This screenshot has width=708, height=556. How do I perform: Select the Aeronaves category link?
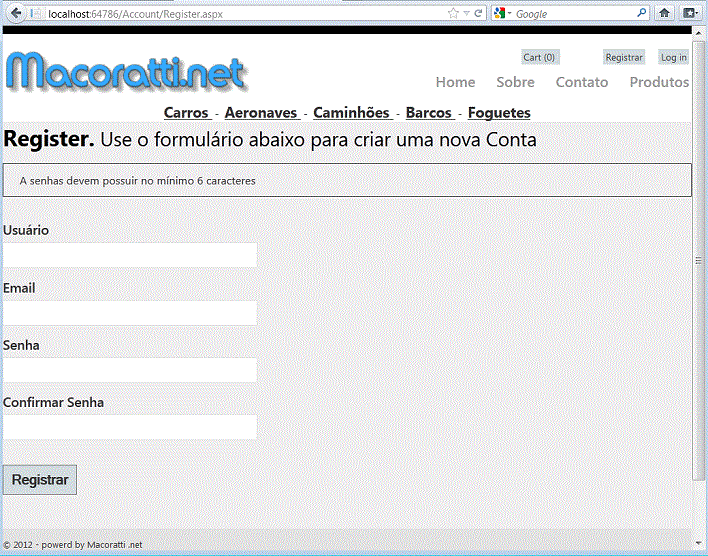coord(261,113)
